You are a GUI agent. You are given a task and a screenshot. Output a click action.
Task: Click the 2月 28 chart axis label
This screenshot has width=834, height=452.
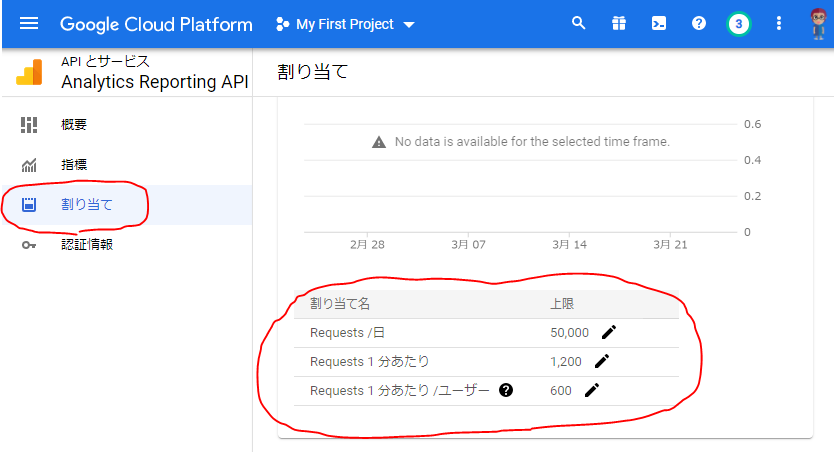pos(367,245)
